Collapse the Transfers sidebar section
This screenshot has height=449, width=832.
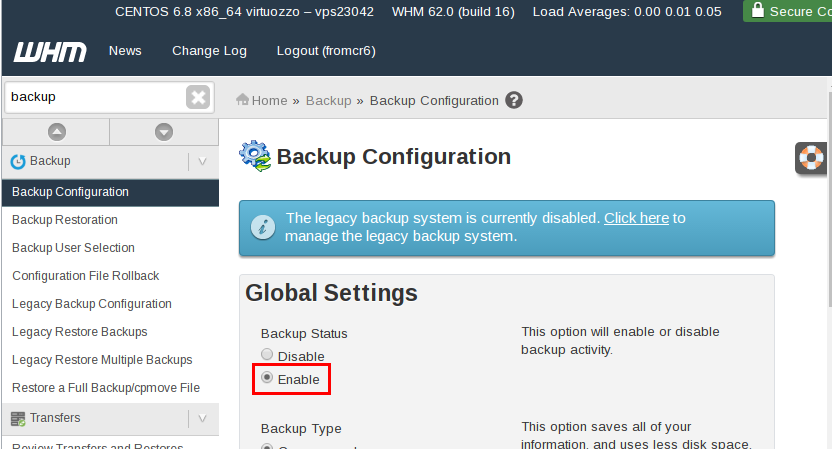click(x=202, y=418)
